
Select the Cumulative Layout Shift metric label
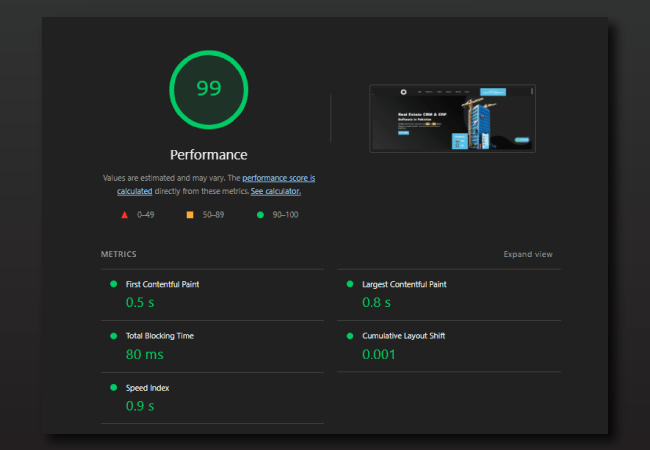point(404,336)
